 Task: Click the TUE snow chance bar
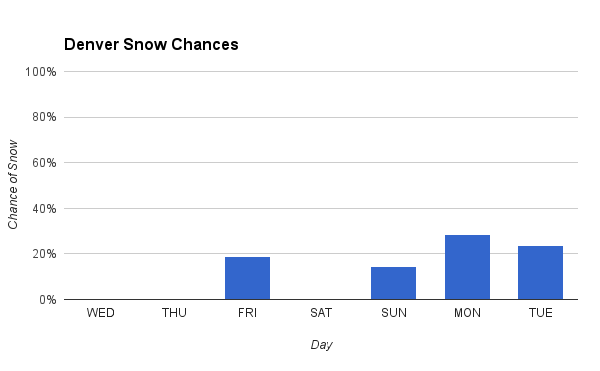(x=540, y=272)
